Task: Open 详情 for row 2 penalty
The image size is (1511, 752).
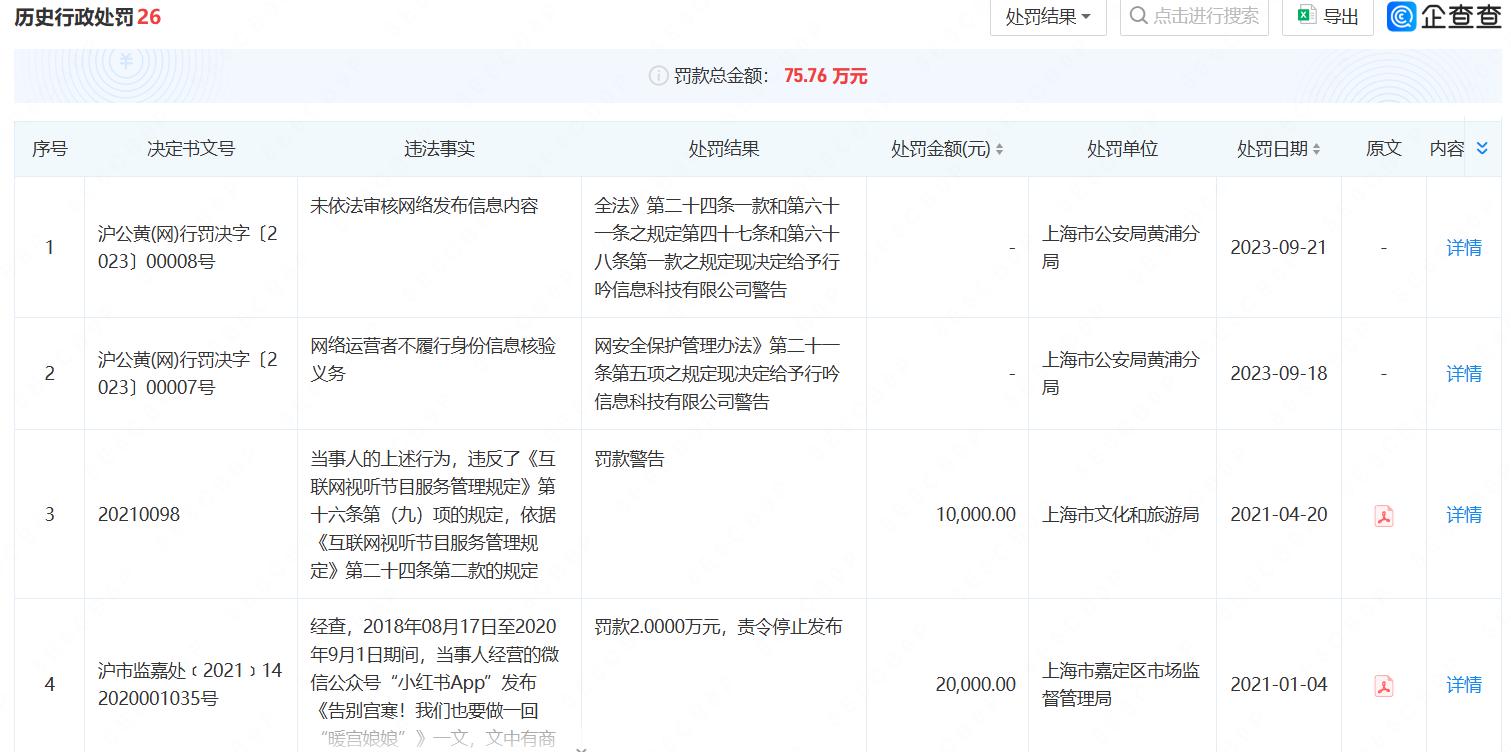Action: (x=1463, y=373)
